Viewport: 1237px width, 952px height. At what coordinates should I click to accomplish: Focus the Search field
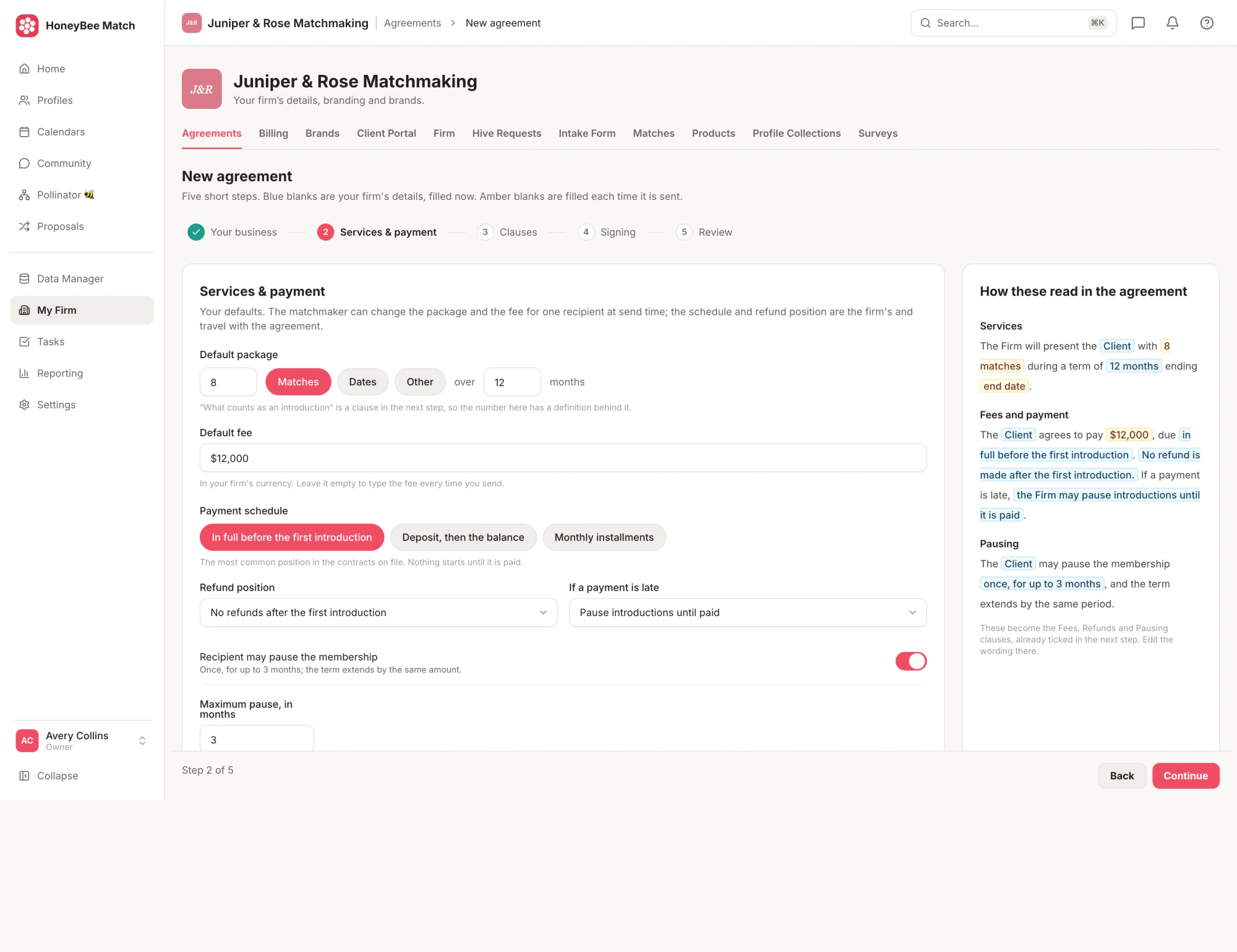(1013, 23)
